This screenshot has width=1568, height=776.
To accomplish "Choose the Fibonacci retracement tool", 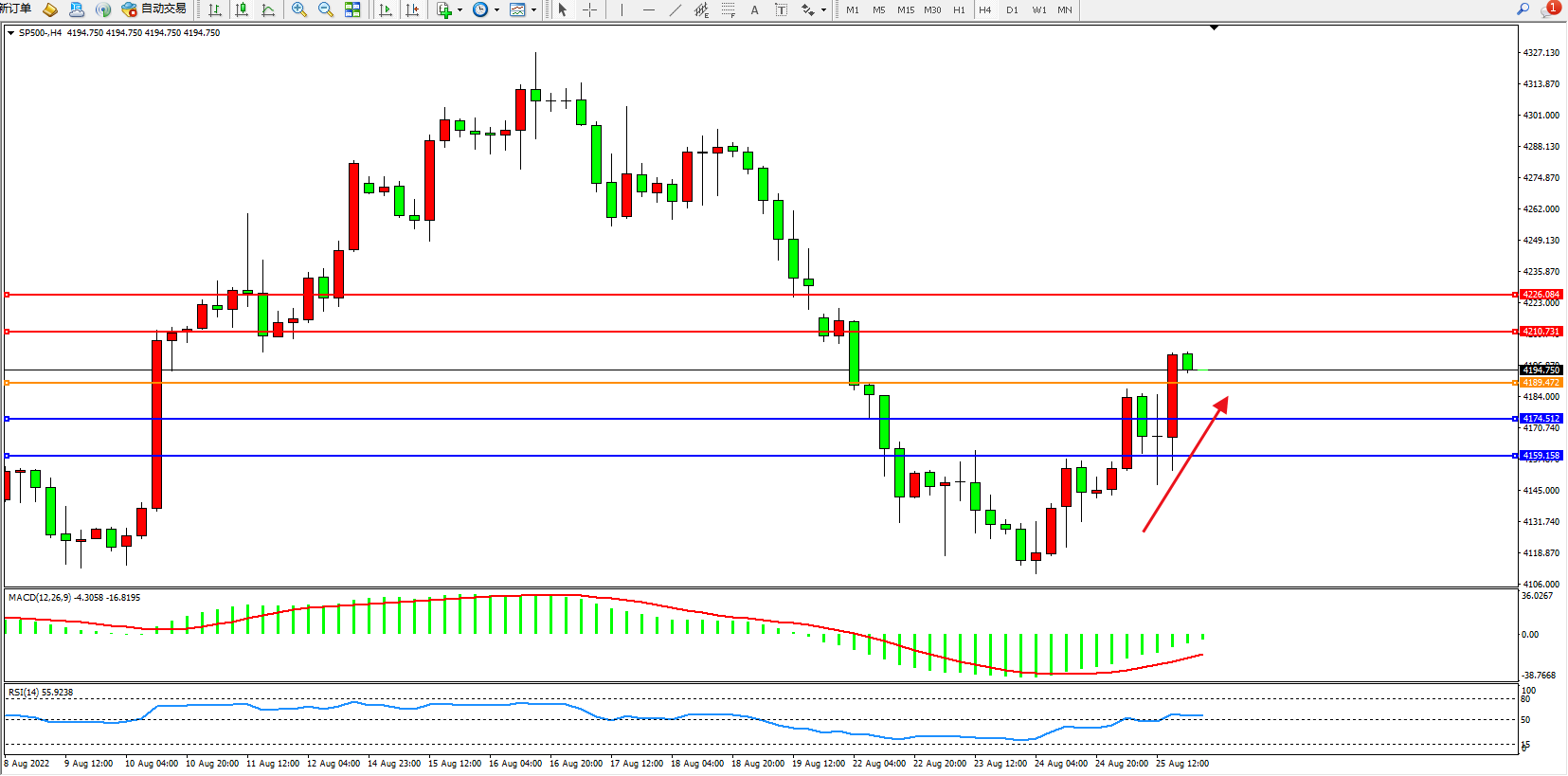I will pyautogui.click(x=728, y=9).
